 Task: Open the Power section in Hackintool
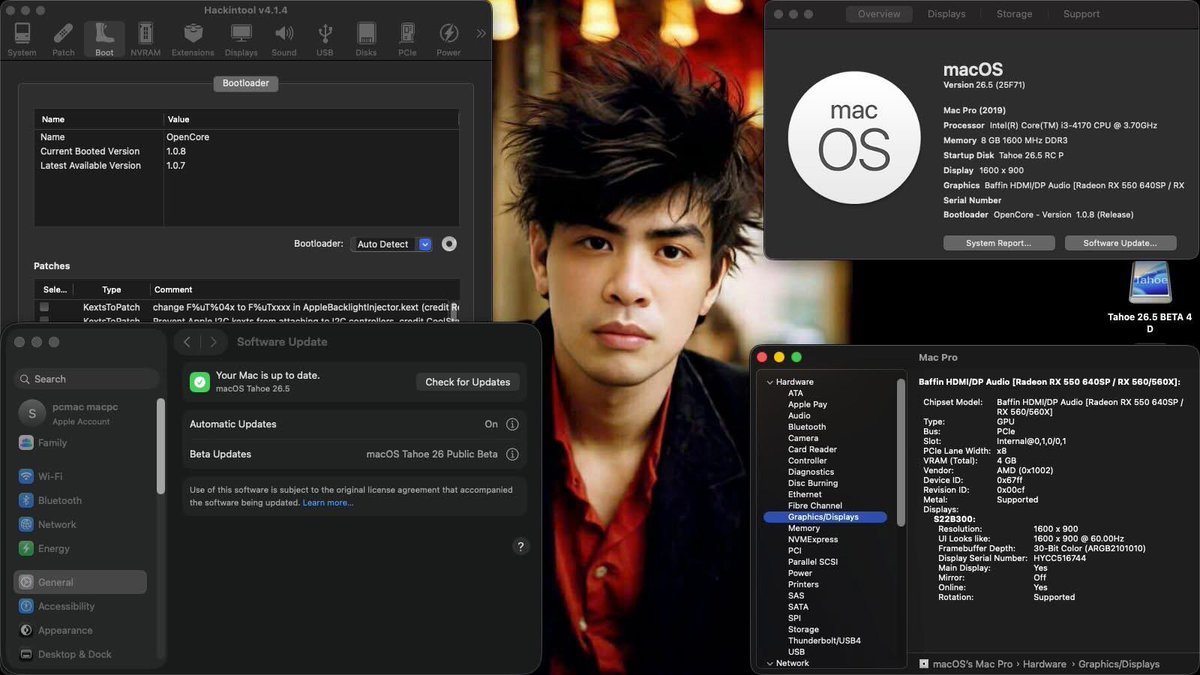(449, 39)
